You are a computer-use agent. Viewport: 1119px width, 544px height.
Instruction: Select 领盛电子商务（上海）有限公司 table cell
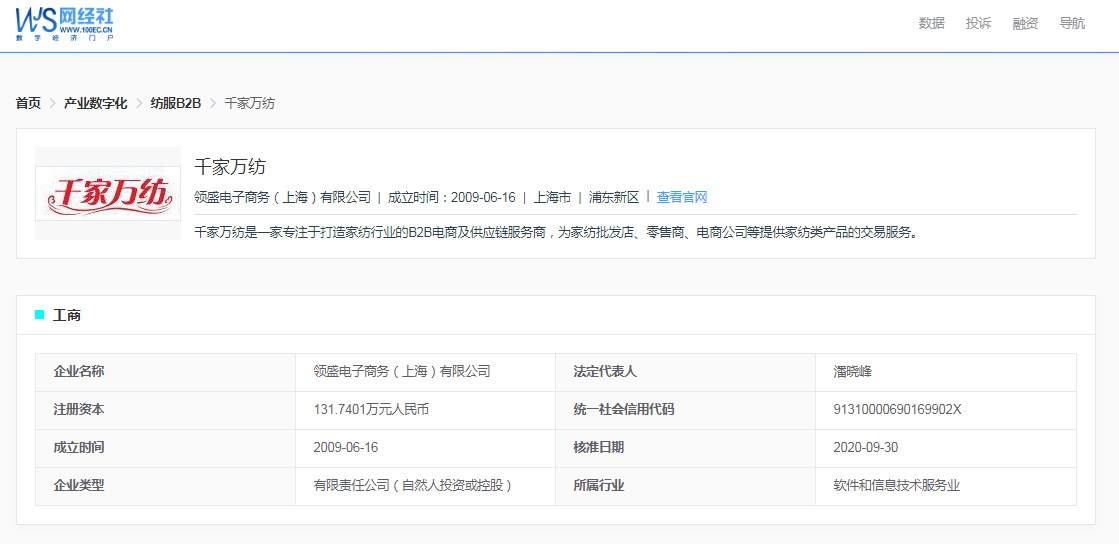[425, 372]
